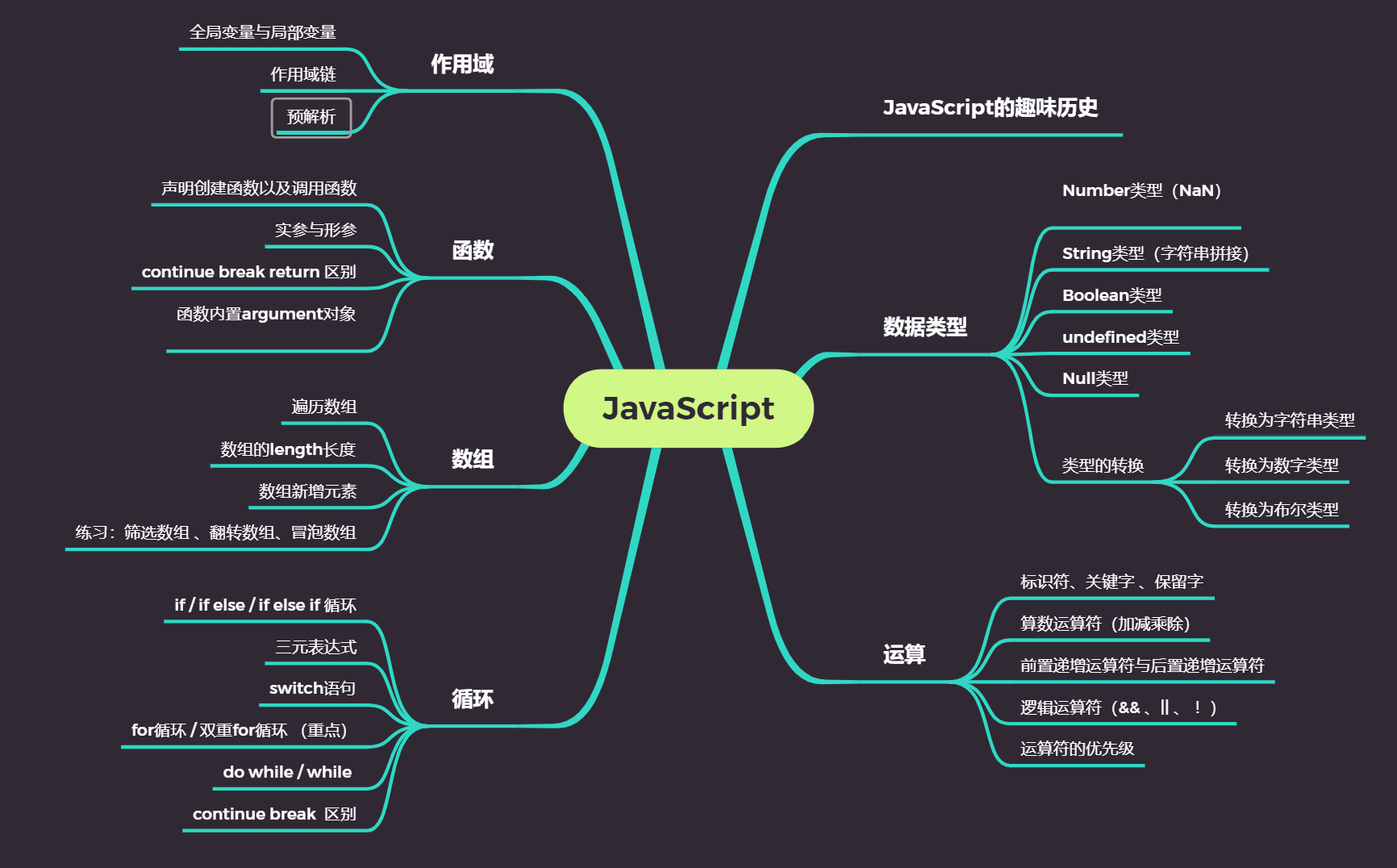Click the 数据类型 branch node
This screenshot has width=1397, height=868.
(x=926, y=328)
